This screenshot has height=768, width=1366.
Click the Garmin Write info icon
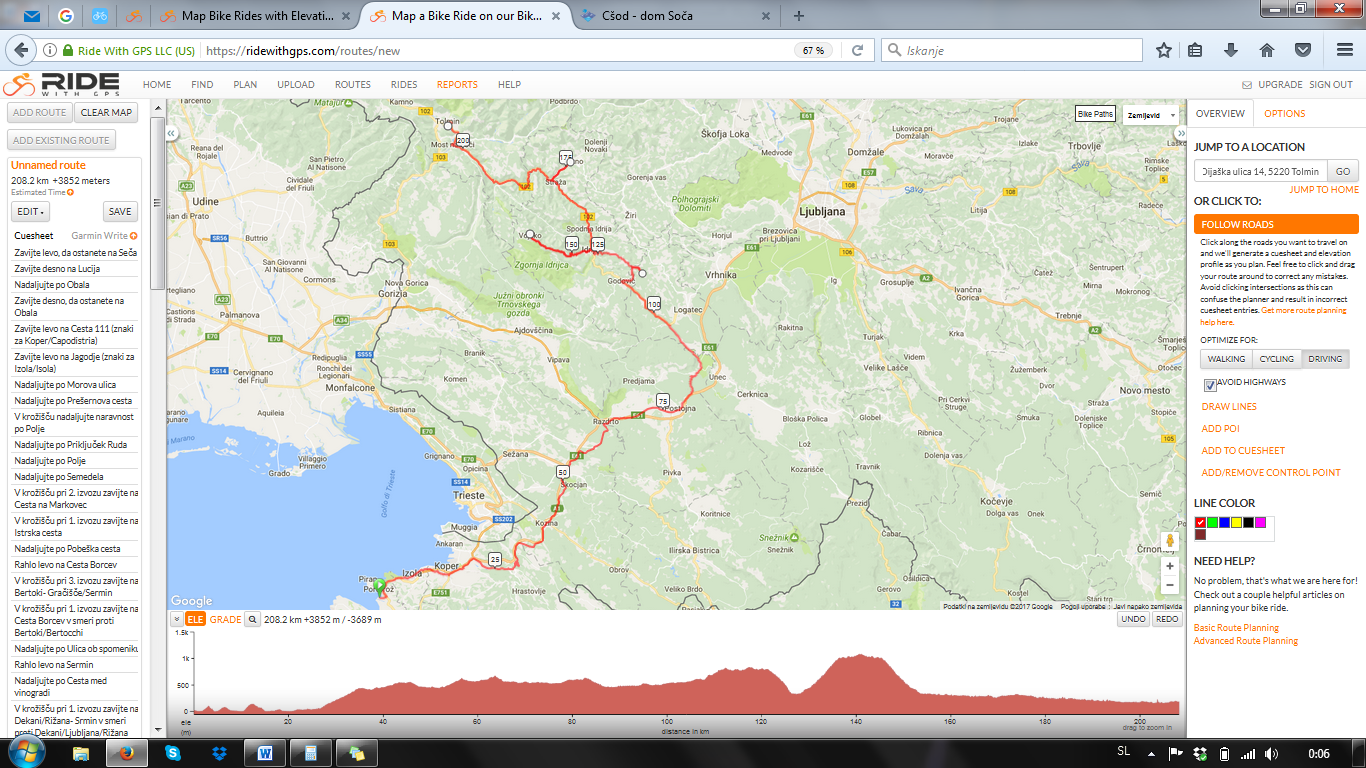click(134, 236)
